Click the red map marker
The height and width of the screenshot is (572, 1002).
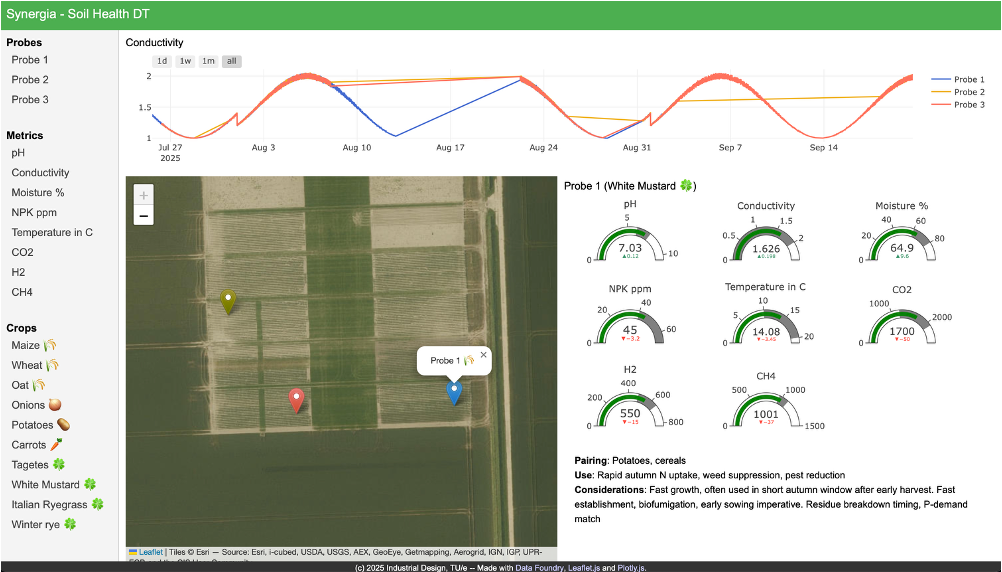pos(296,401)
